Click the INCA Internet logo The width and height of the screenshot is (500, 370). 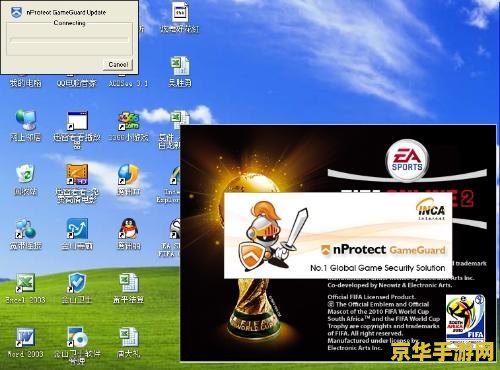431,209
